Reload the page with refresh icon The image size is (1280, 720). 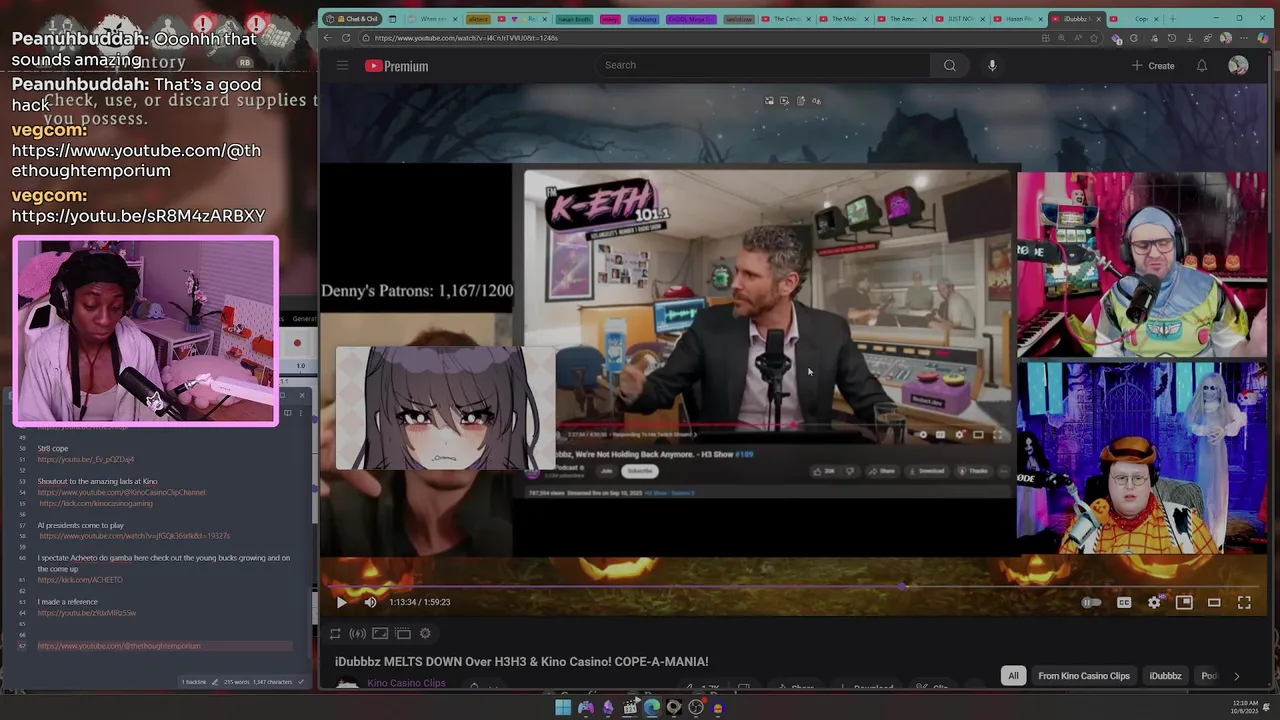346,38
